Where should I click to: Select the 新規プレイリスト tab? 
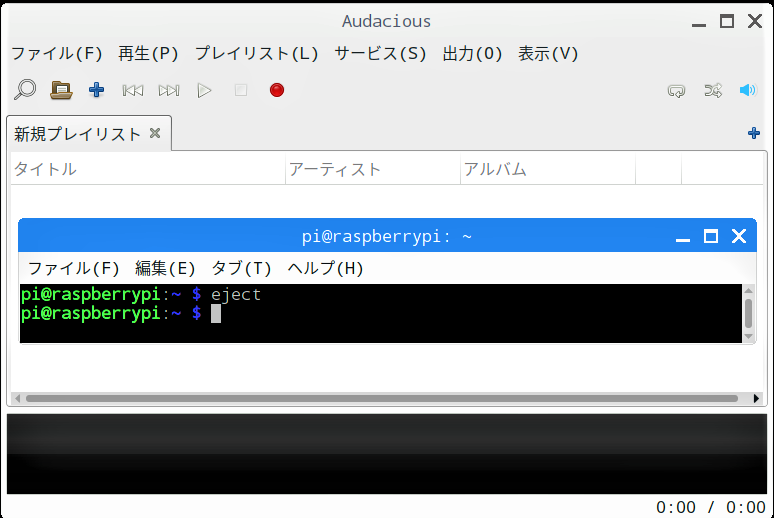point(78,134)
